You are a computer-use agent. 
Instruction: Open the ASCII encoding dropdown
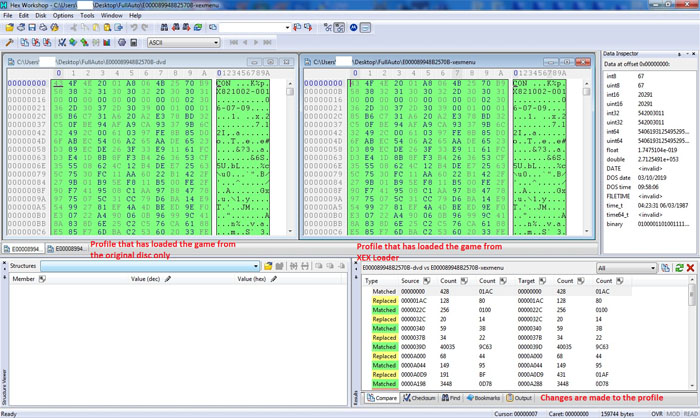pyautogui.click(x=215, y=43)
